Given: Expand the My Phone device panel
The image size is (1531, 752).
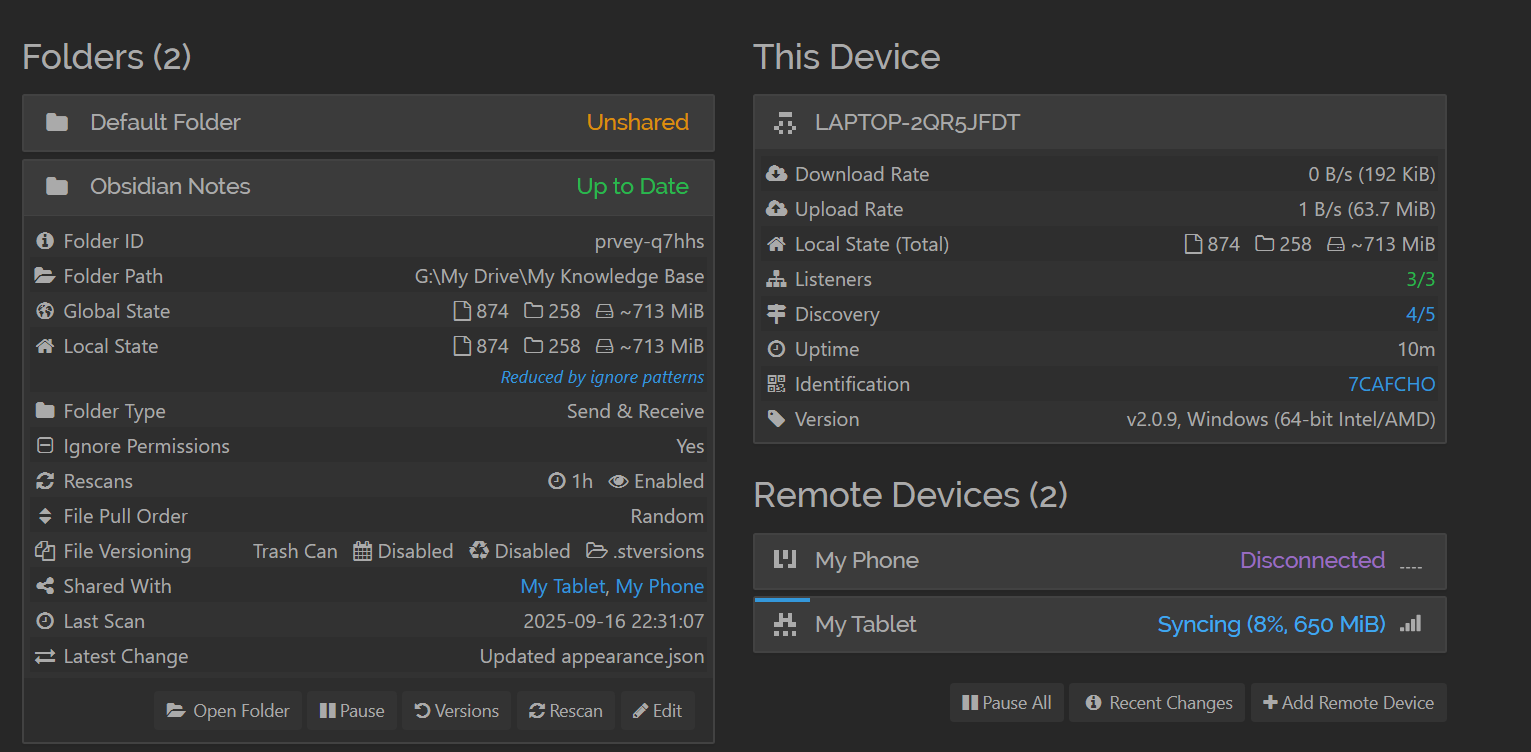Looking at the screenshot, I should click(1099, 561).
